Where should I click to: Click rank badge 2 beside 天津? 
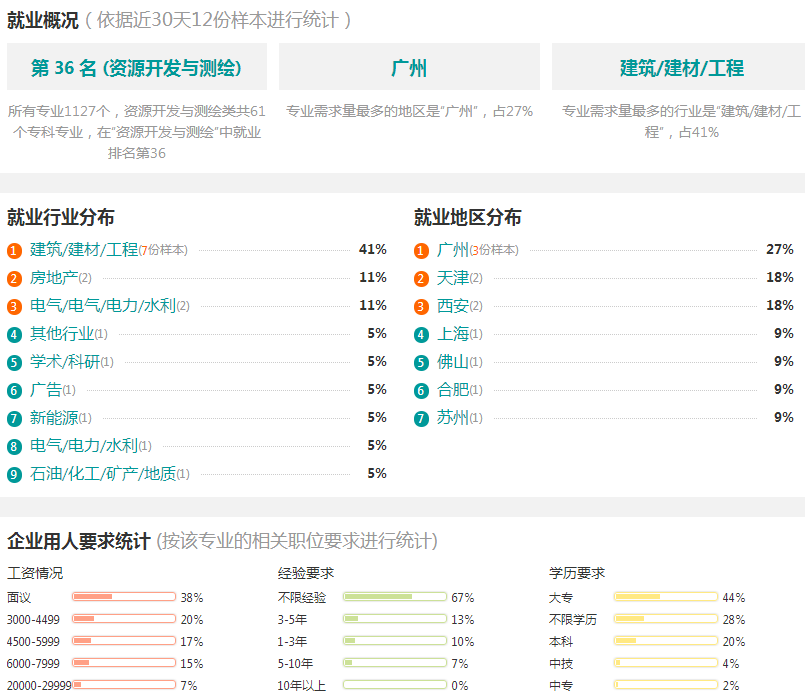(421, 279)
